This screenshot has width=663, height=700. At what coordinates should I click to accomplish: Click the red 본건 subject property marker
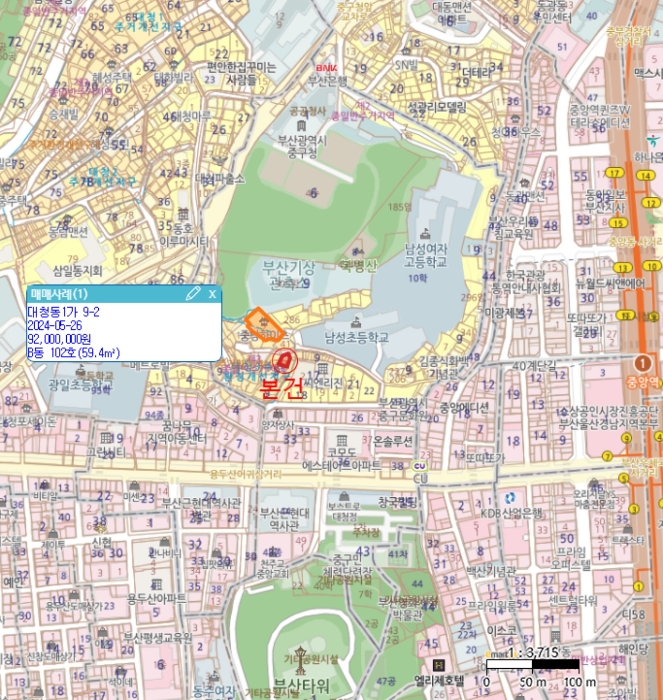click(284, 361)
